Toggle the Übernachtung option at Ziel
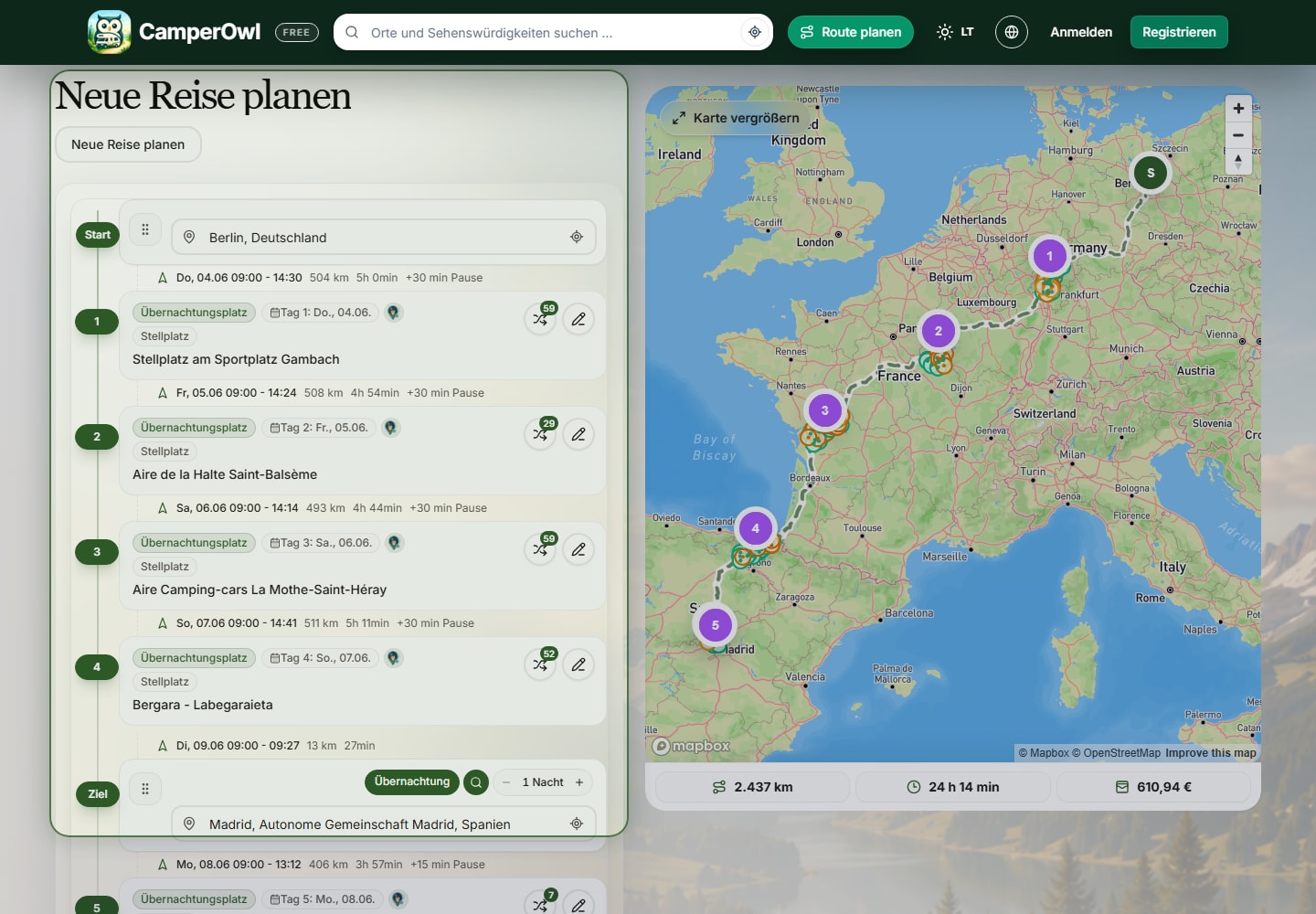Image resolution: width=1316 pixels, height=914 pixels. (412, 781)
